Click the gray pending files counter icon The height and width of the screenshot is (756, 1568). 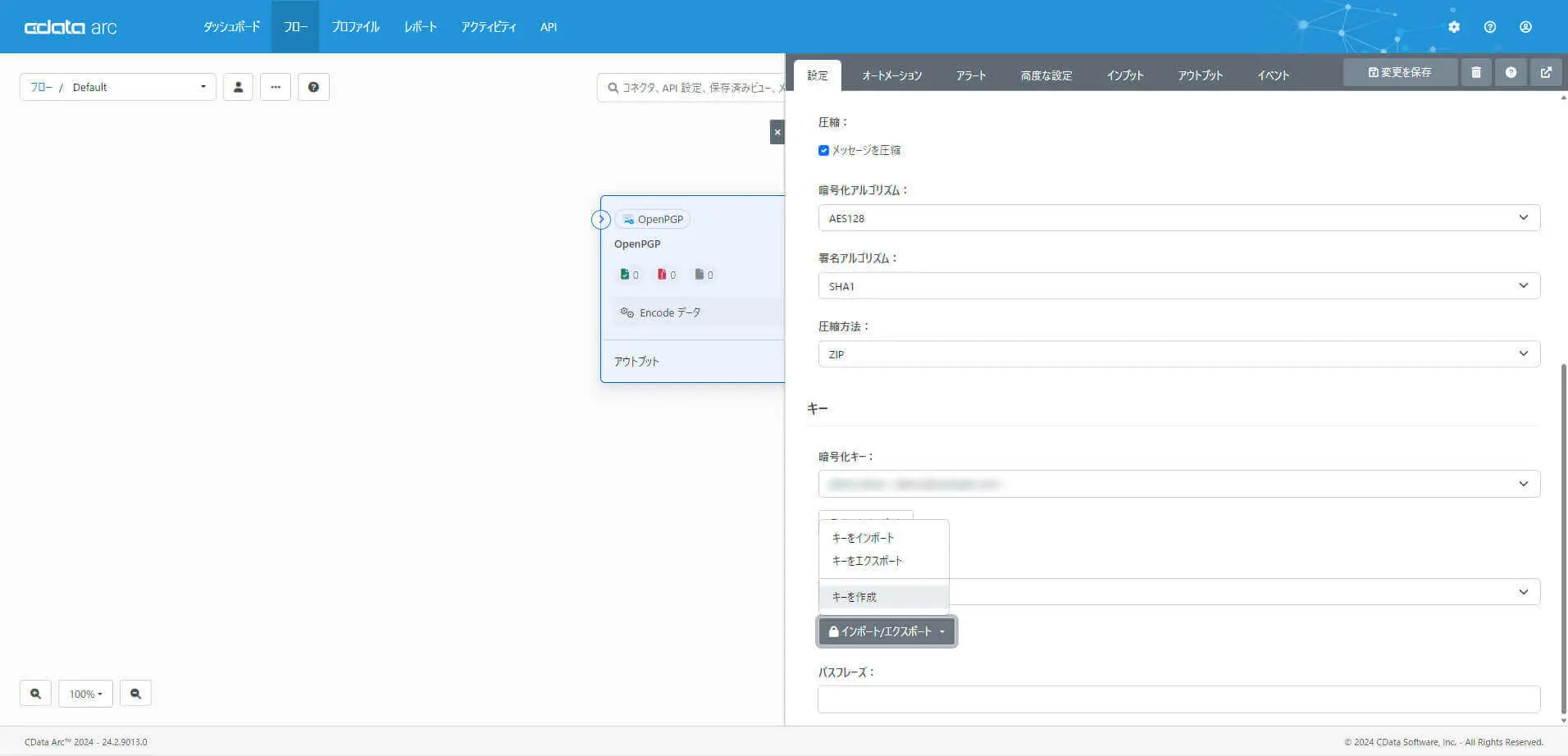click(x=699, y=275)
